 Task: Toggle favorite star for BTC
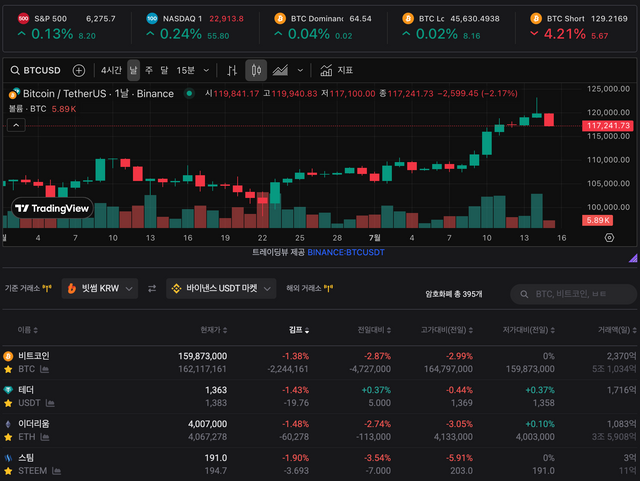click(8, 370)
